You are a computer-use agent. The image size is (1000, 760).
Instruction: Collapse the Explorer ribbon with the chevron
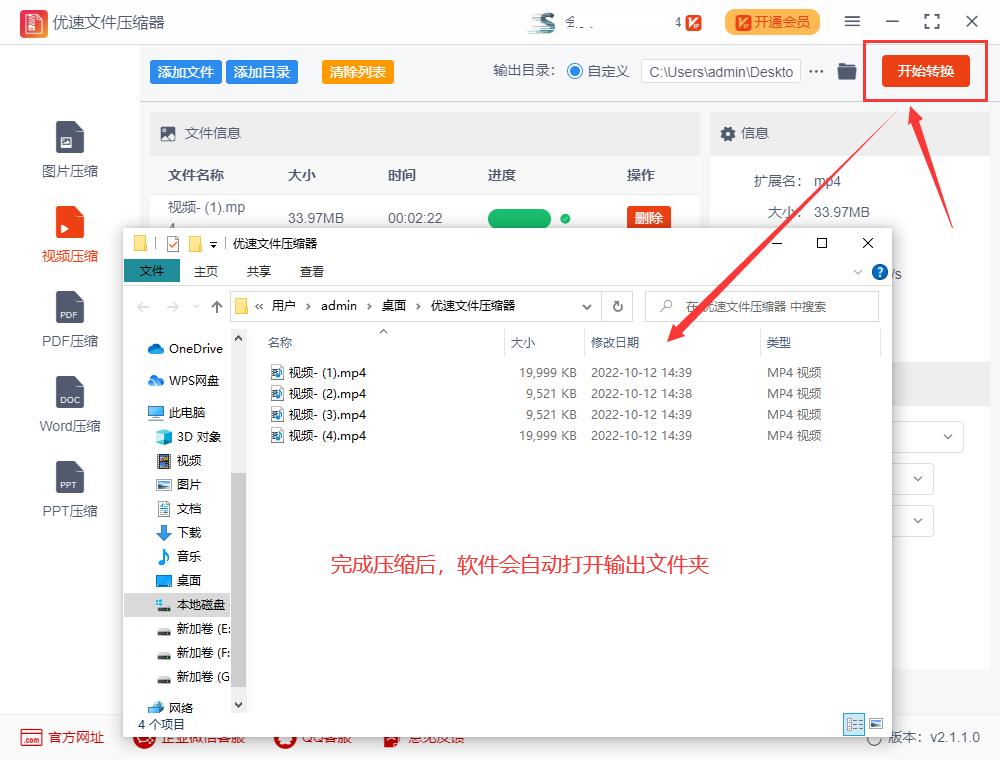[857, 271]
